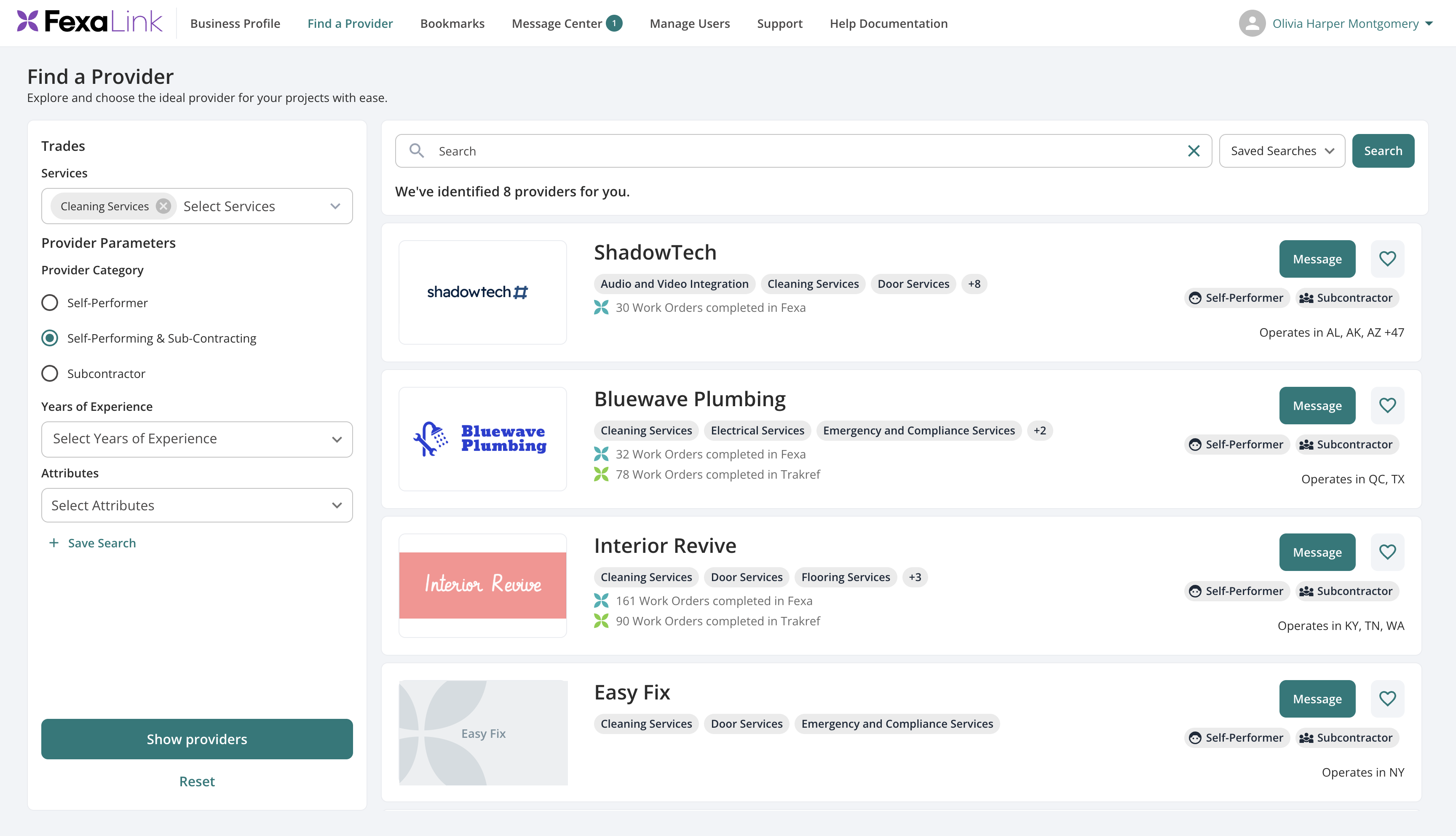1456x836 pixels.
Task: Bookmark ShadowTech with heart icon
Action: [1387, 258]
